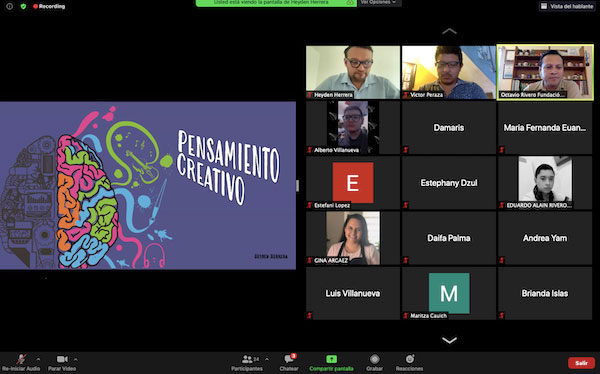Select Octavio Rivero's video tile
The image size is (600, 374).
[x=545, y=72]
